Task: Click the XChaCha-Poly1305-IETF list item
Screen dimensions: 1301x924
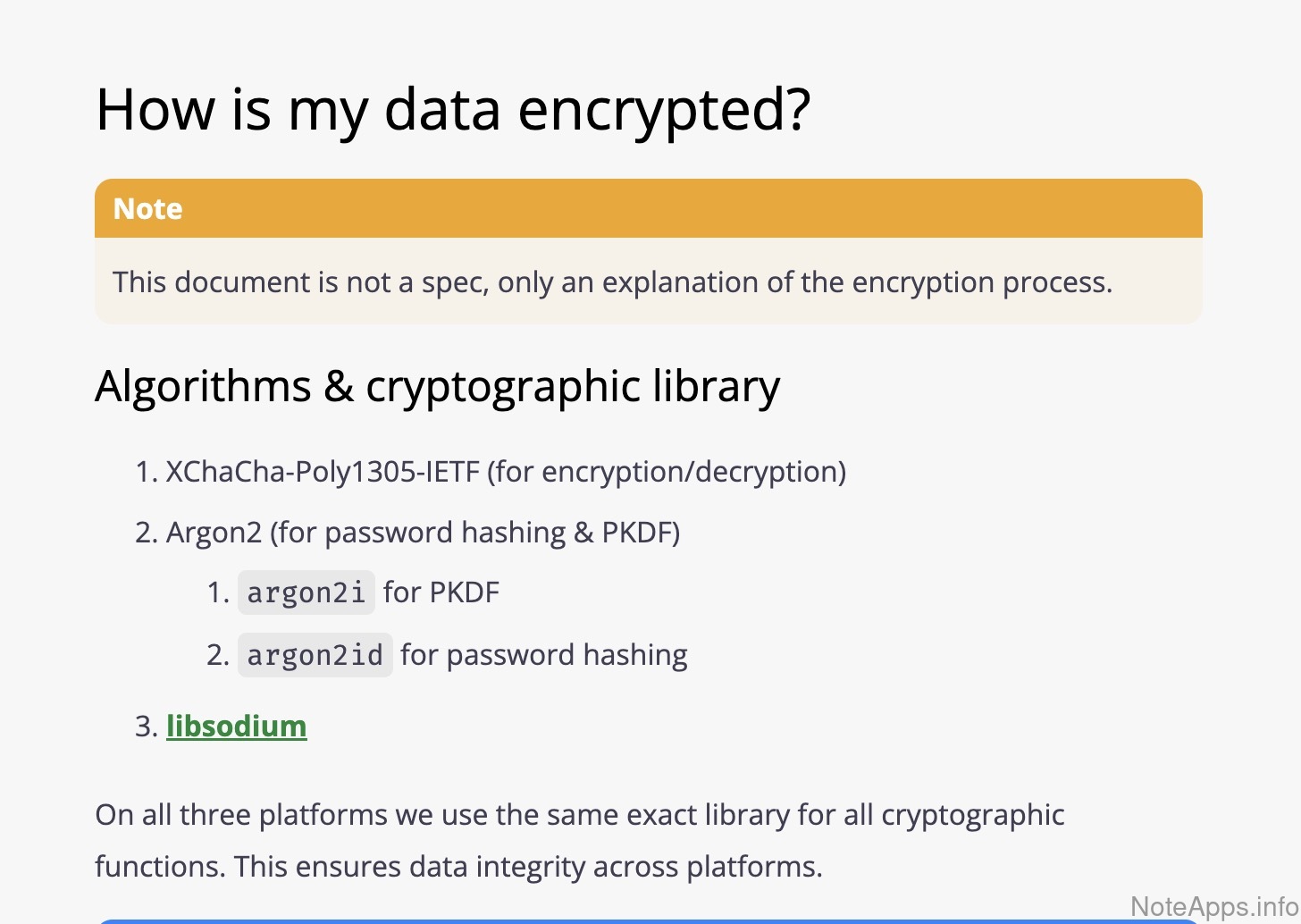Action: (323, 472)
